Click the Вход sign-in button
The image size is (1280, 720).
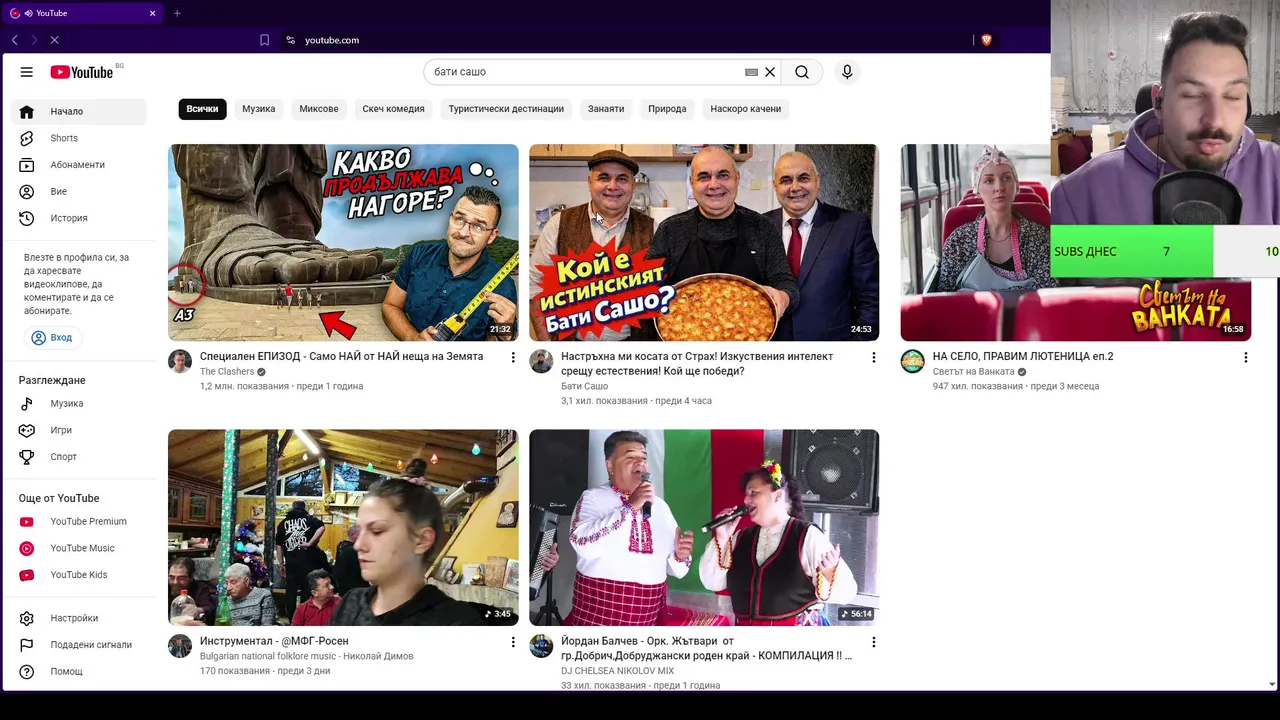point(51,338)
